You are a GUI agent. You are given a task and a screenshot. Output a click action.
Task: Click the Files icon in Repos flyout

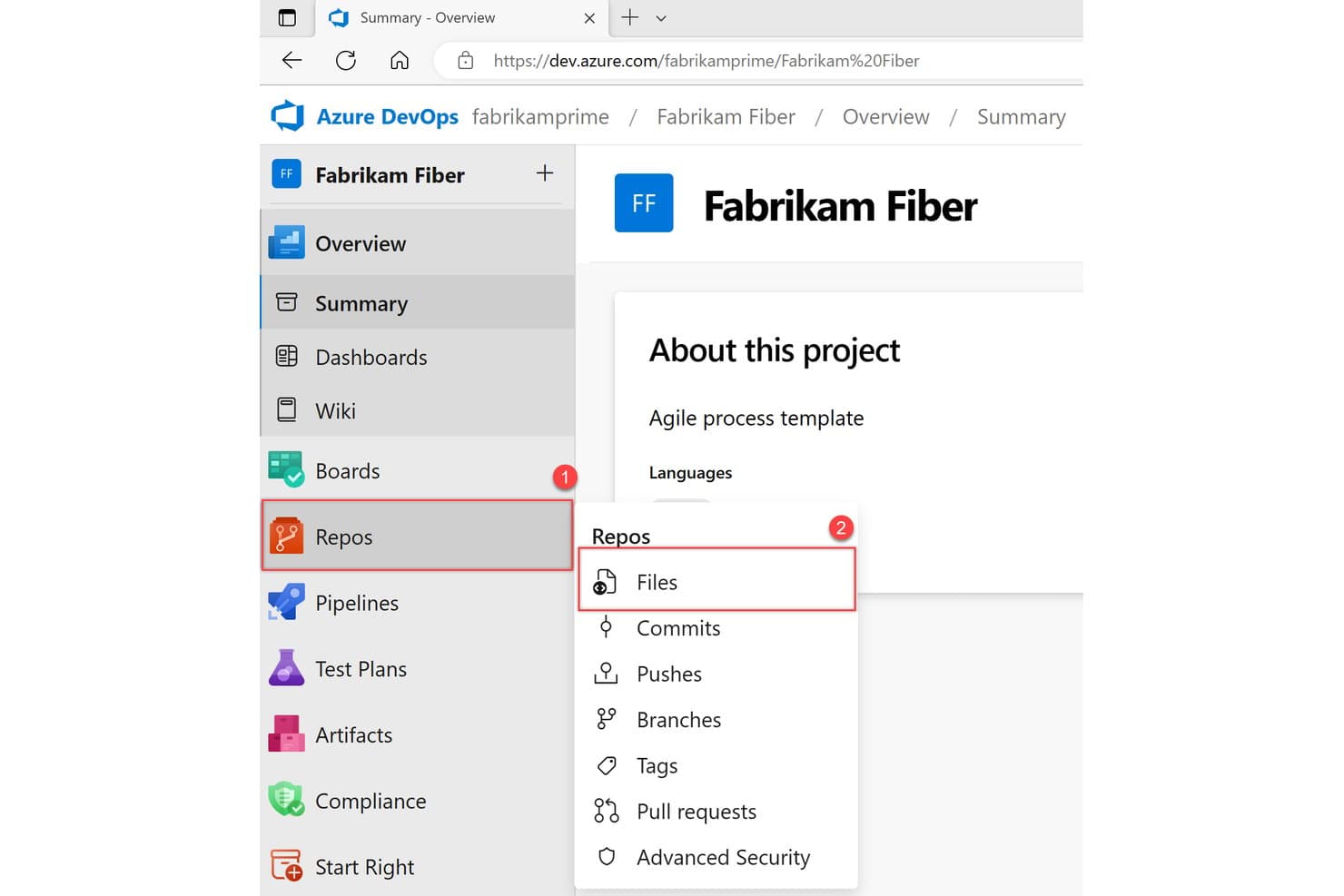[x=605, y=582]
